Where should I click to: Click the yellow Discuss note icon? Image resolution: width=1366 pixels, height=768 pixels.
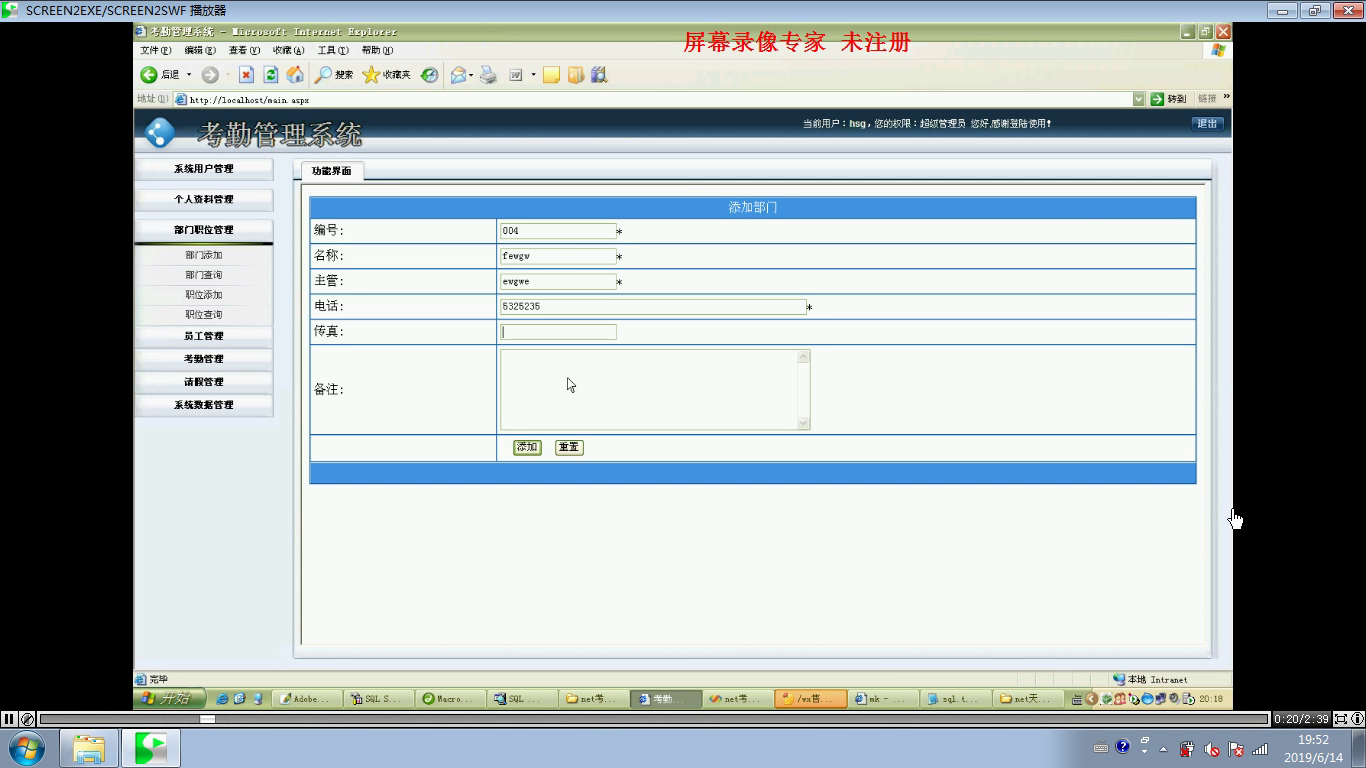coord(551,75)
